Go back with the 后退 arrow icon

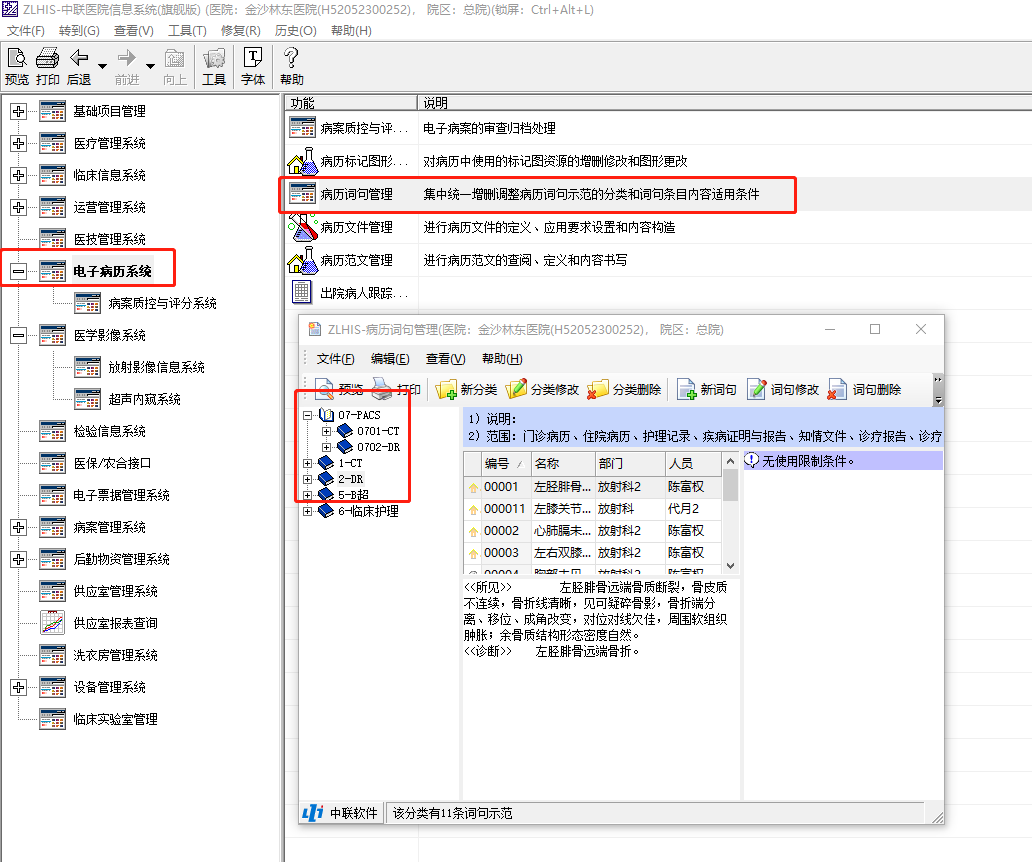pos(79,59)
